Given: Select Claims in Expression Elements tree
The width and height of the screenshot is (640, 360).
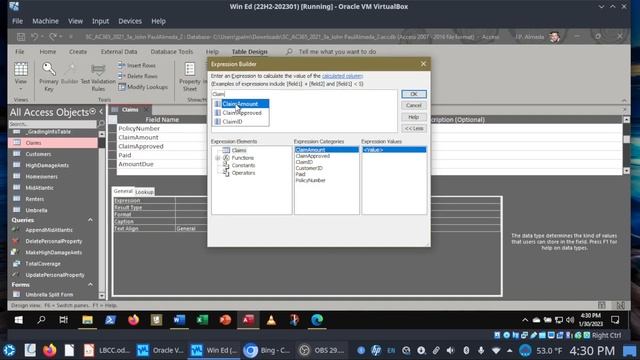Looking at the screenshot, I should tap(239, 150).
